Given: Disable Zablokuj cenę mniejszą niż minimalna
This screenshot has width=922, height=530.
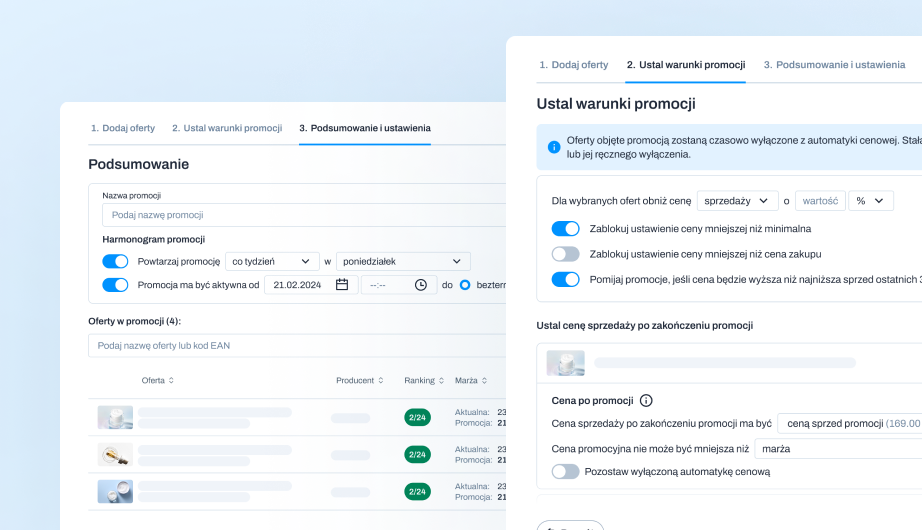Looking at the screenshot, I should [x=565, y=228].
